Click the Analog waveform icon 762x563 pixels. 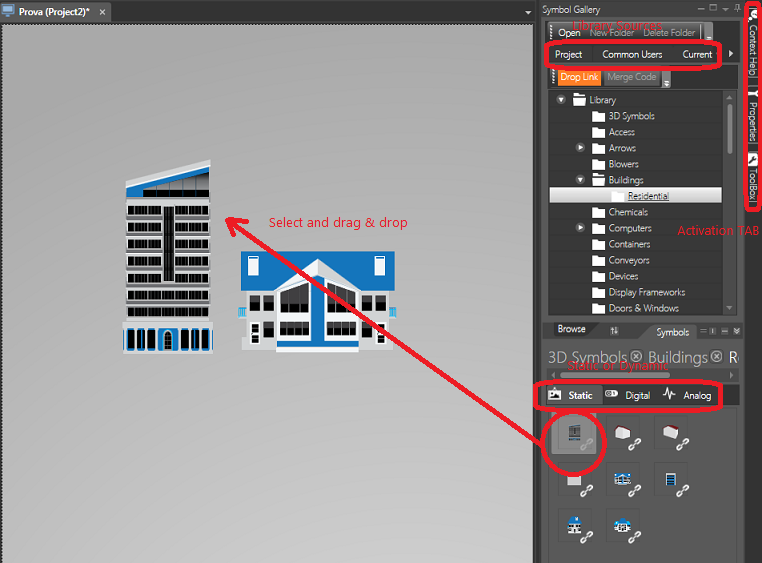(x=669, y=394)
